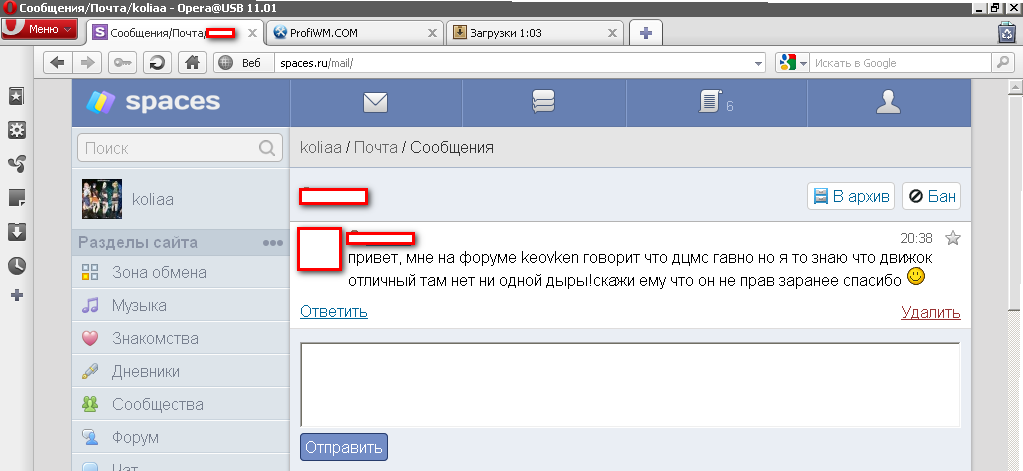Open Зона обмена section
This screenshot has width=1023, height=471.
[181, 273]
